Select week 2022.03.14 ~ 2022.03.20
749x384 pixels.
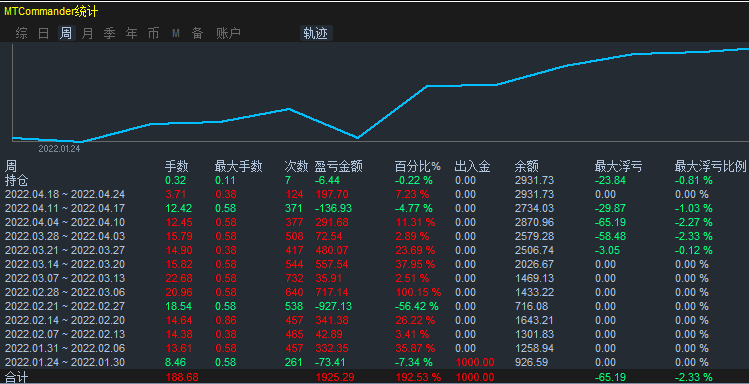65,264
